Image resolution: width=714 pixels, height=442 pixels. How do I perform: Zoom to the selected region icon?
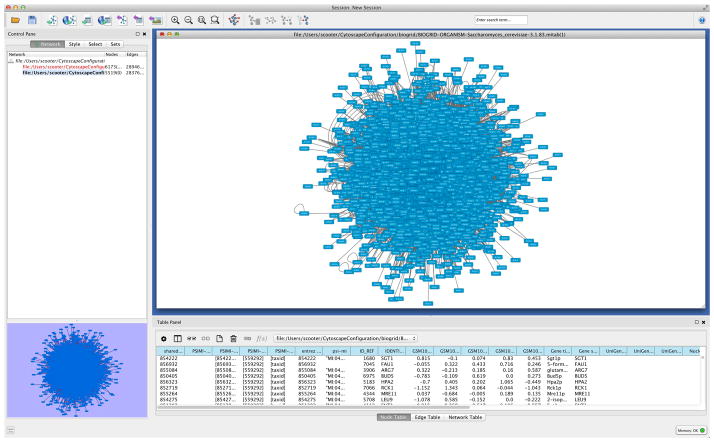(x=215, y=20)
